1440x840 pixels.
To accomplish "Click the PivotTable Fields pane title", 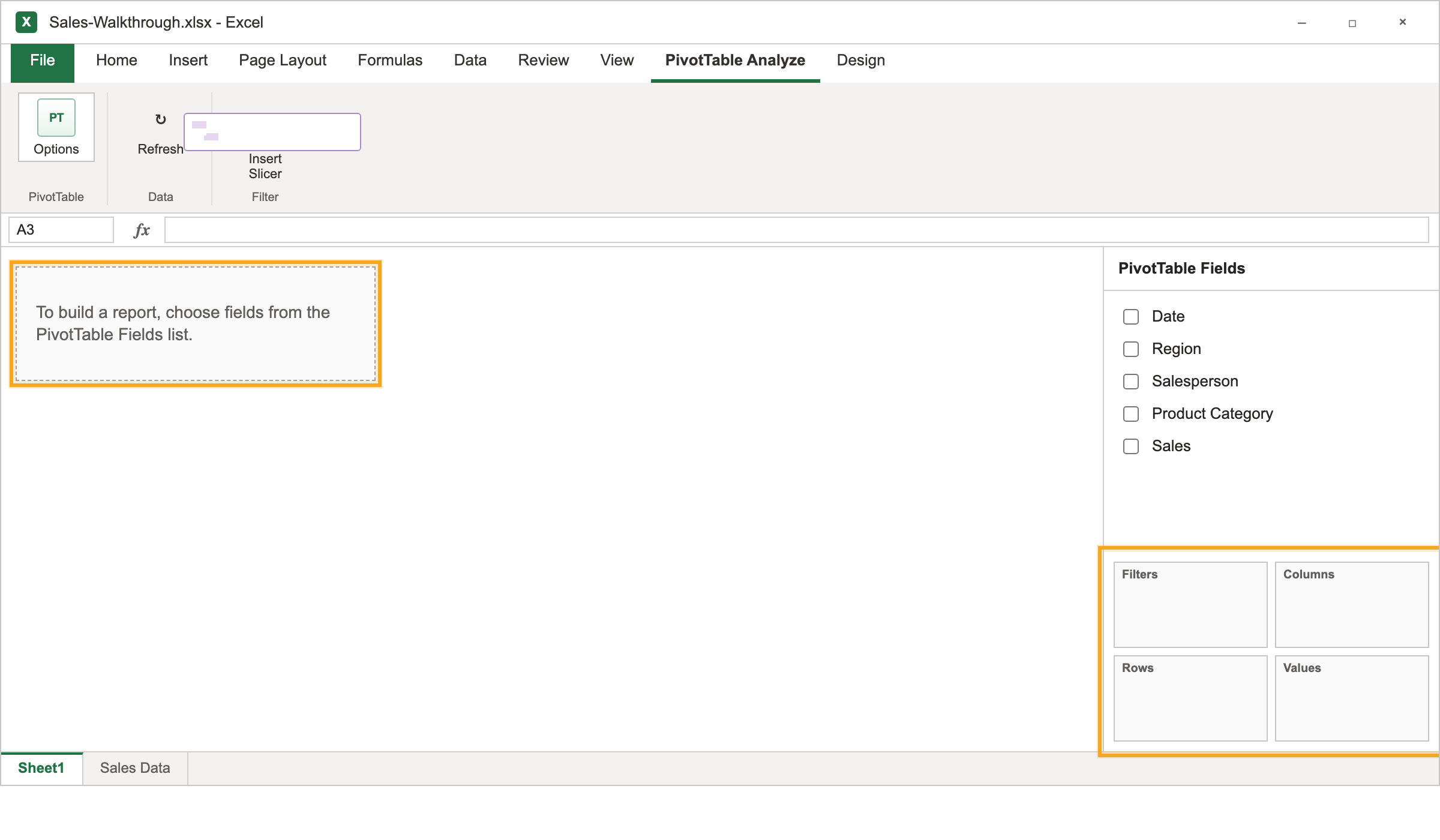I will coord(1181,268).
